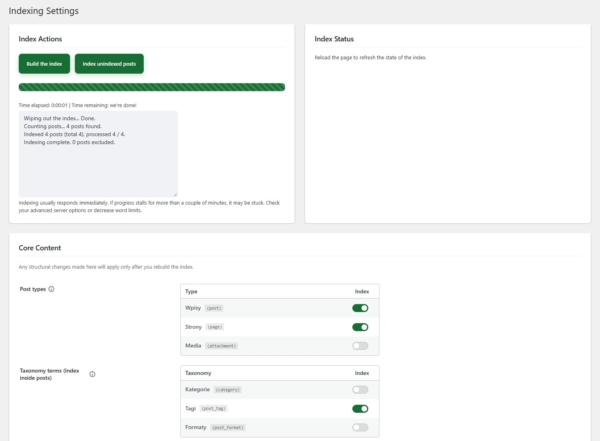Click inside the indexing log text area
The width and height of the screenshot is (600, 441).
coord(98,154)
